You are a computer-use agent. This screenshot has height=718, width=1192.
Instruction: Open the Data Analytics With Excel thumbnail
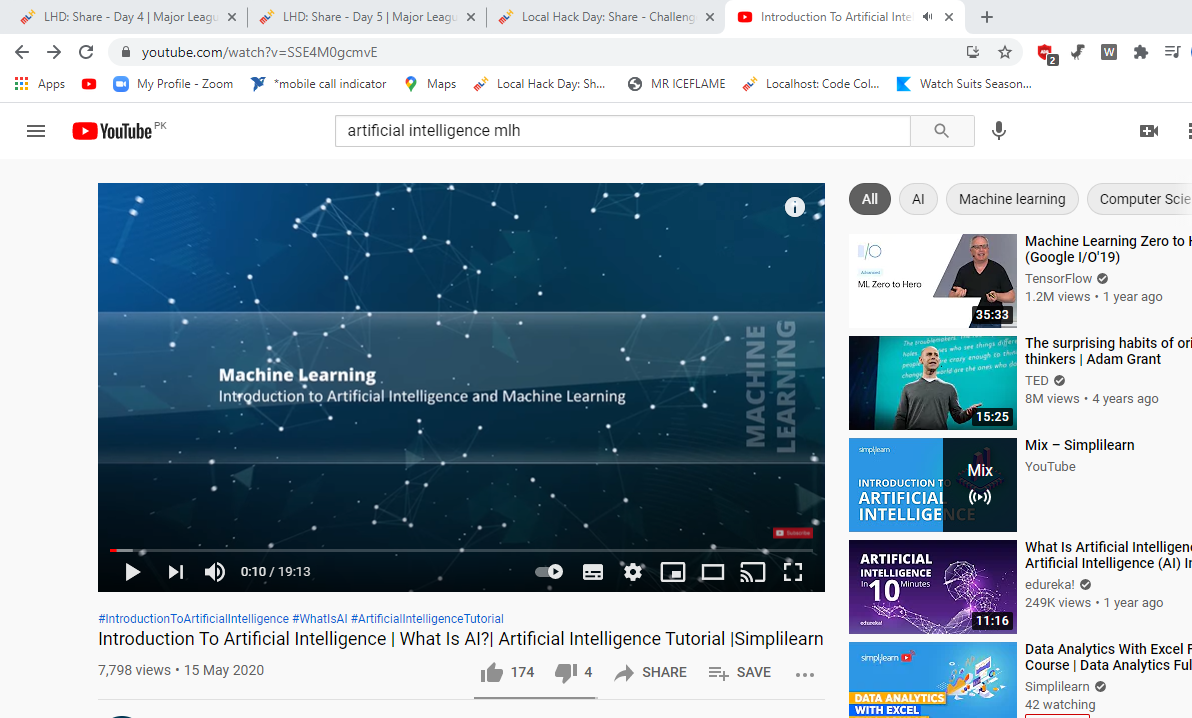coord(933,680)
